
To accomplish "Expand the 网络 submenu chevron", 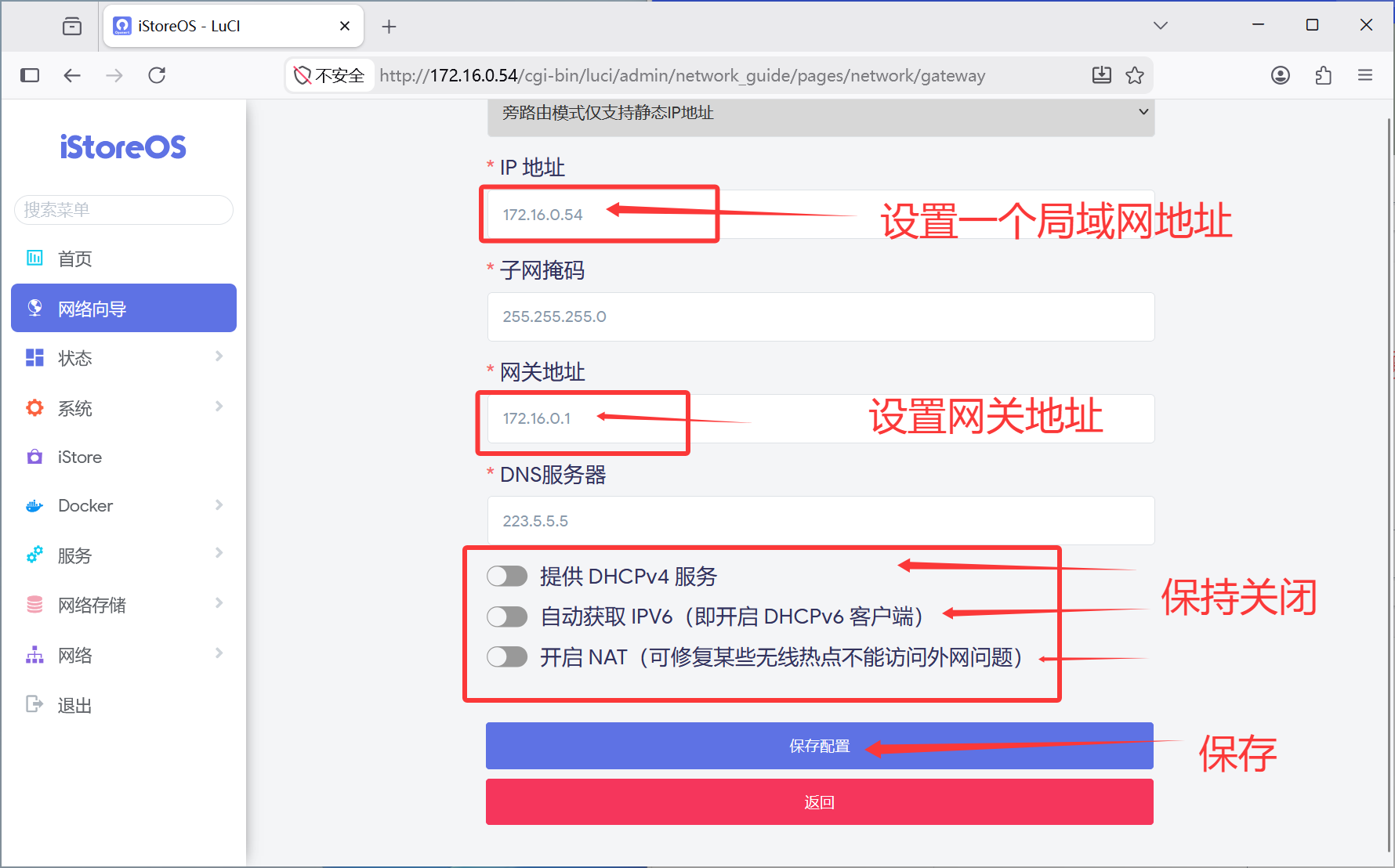I will click(x=219, y=653).
